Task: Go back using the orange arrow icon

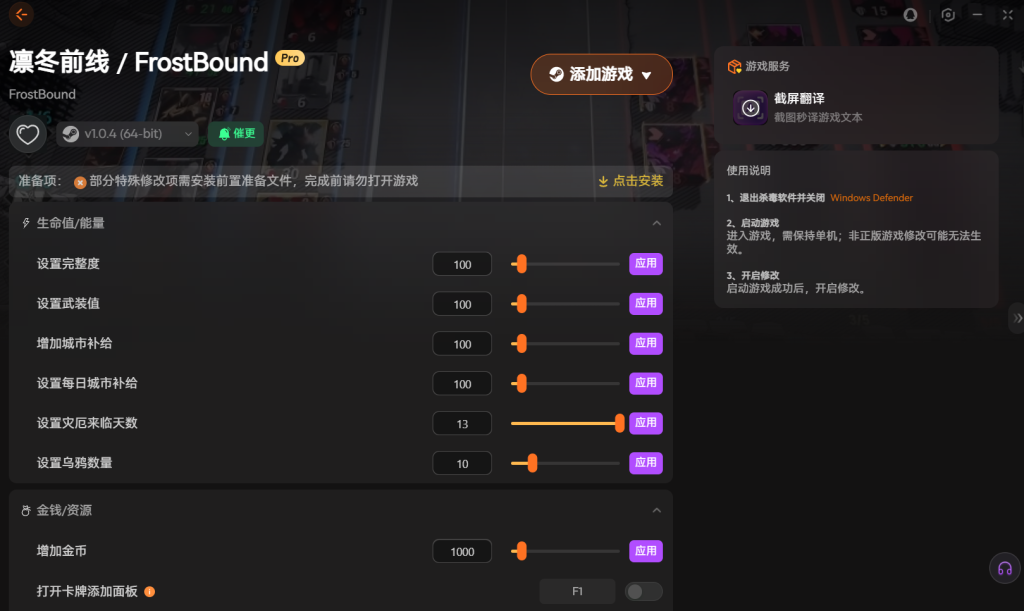Action: pos(21,14)
